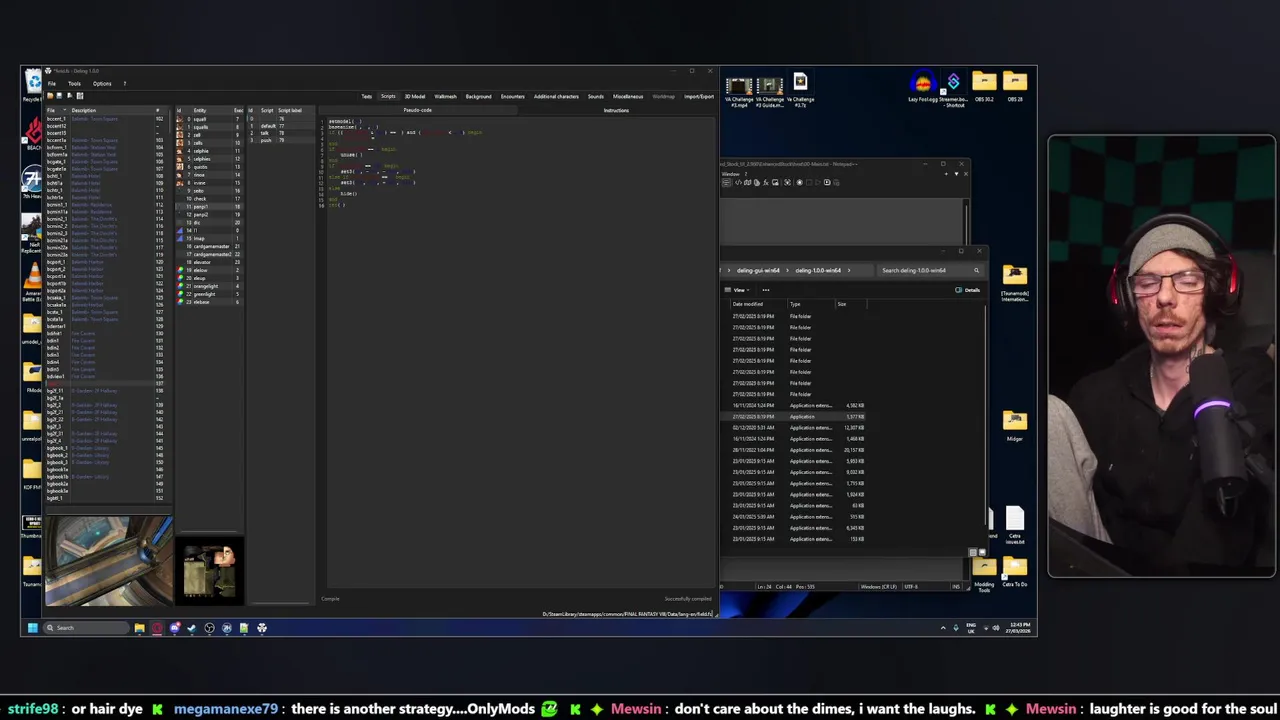Select the zell entity with portrait icon
1280x720 pixels.
click(210, 135)
